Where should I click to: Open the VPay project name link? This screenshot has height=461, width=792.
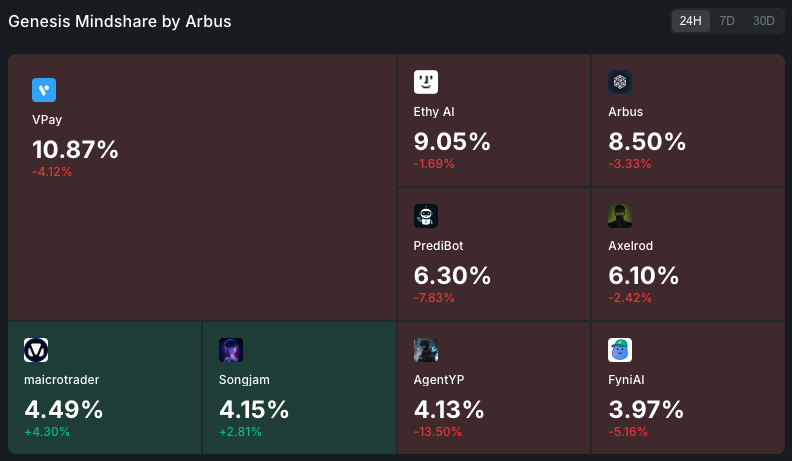coord(47,120)
